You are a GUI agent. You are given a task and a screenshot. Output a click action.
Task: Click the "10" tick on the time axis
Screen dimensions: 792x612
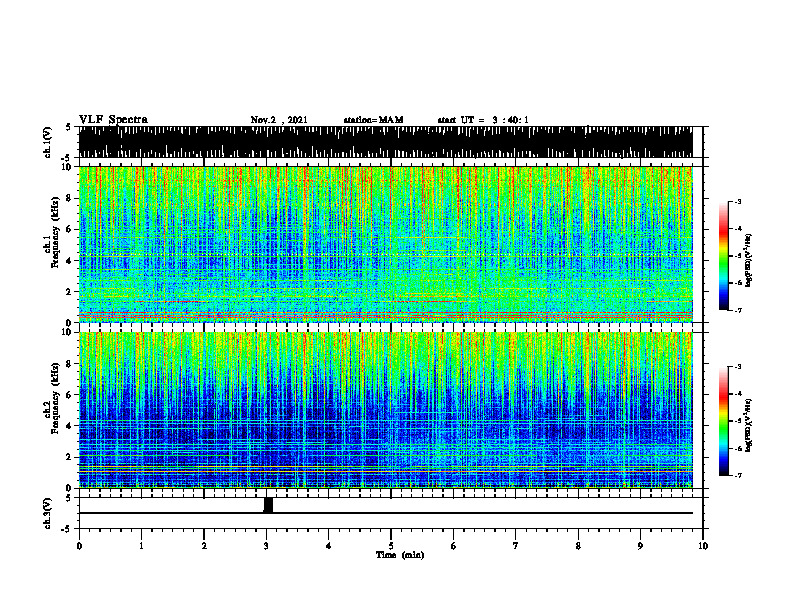click(x=703, y=546)
